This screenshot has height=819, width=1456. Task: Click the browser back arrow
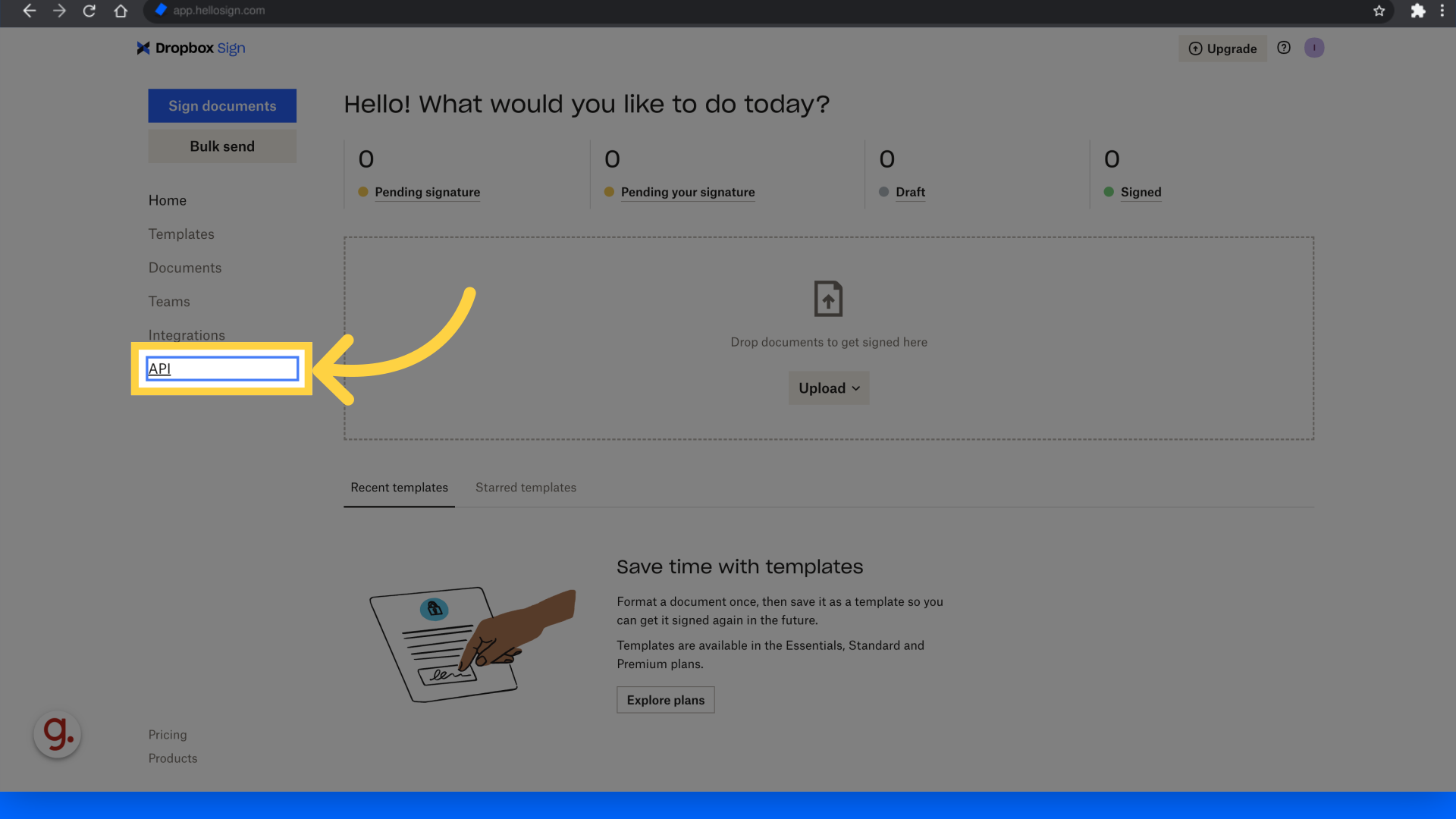(x=29, y=11)
